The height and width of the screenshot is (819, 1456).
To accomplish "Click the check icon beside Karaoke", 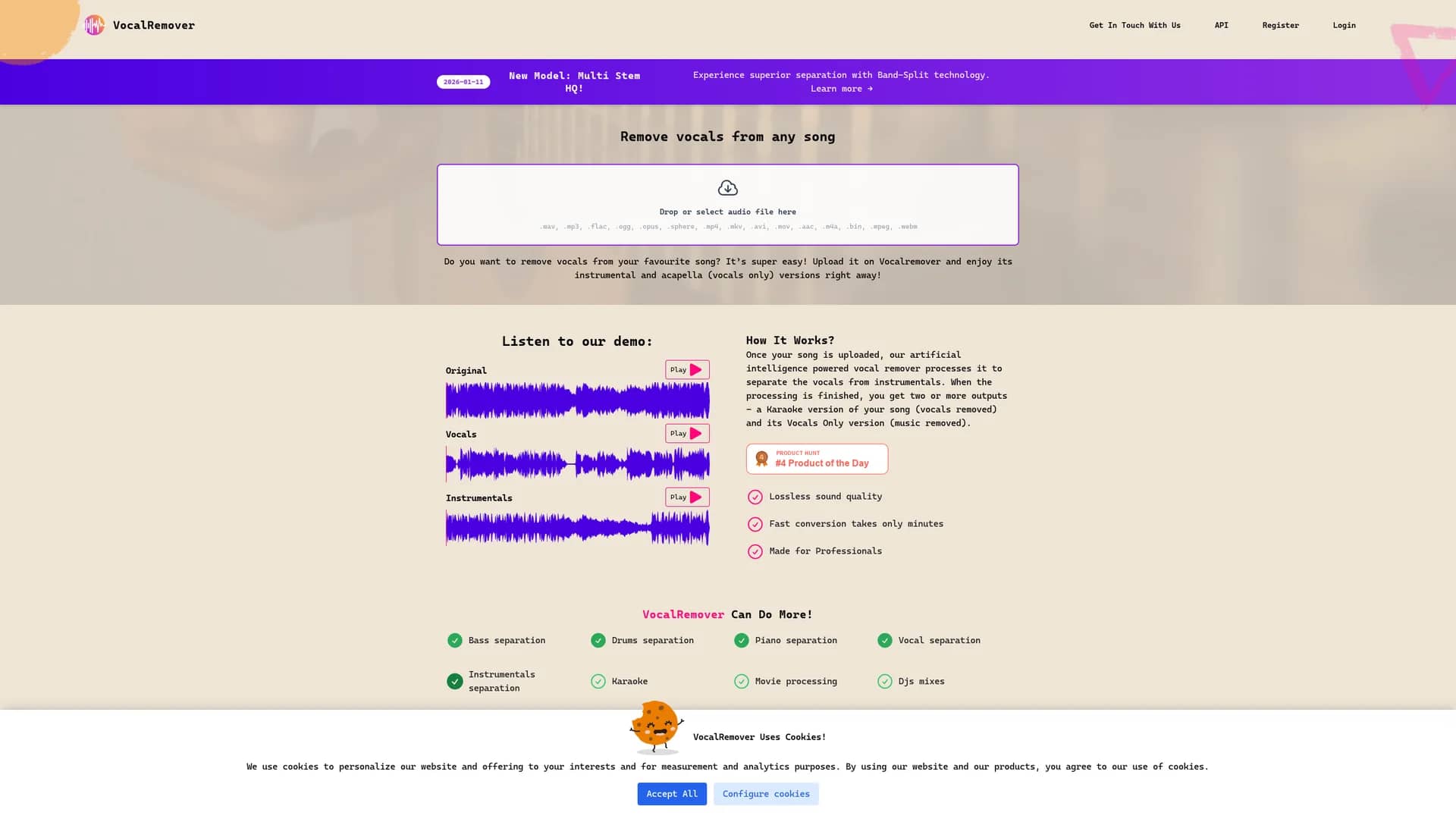I will [x=598, y=682].
